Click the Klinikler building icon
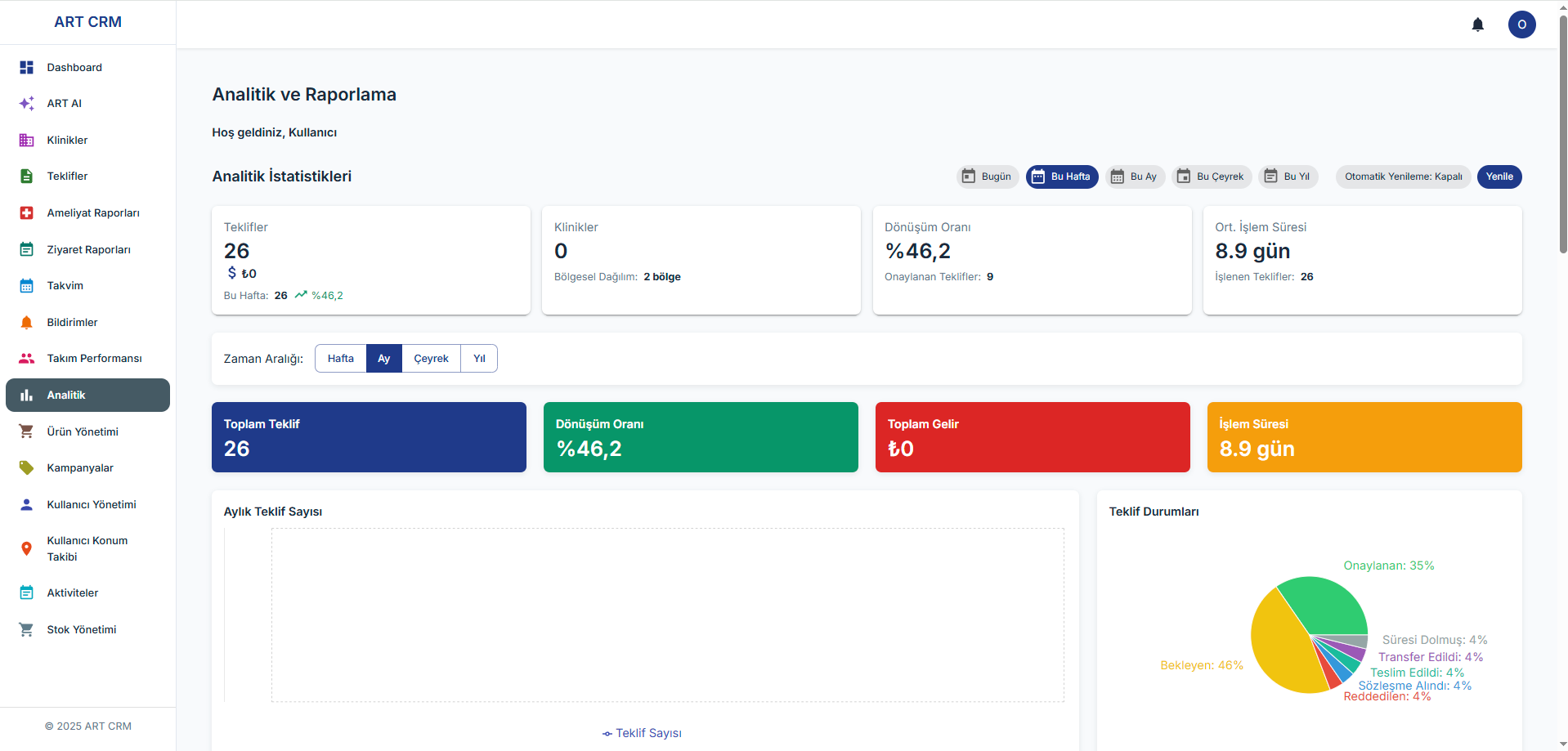1568x751 pixels. pyautogui.click(x=26, y=141)
